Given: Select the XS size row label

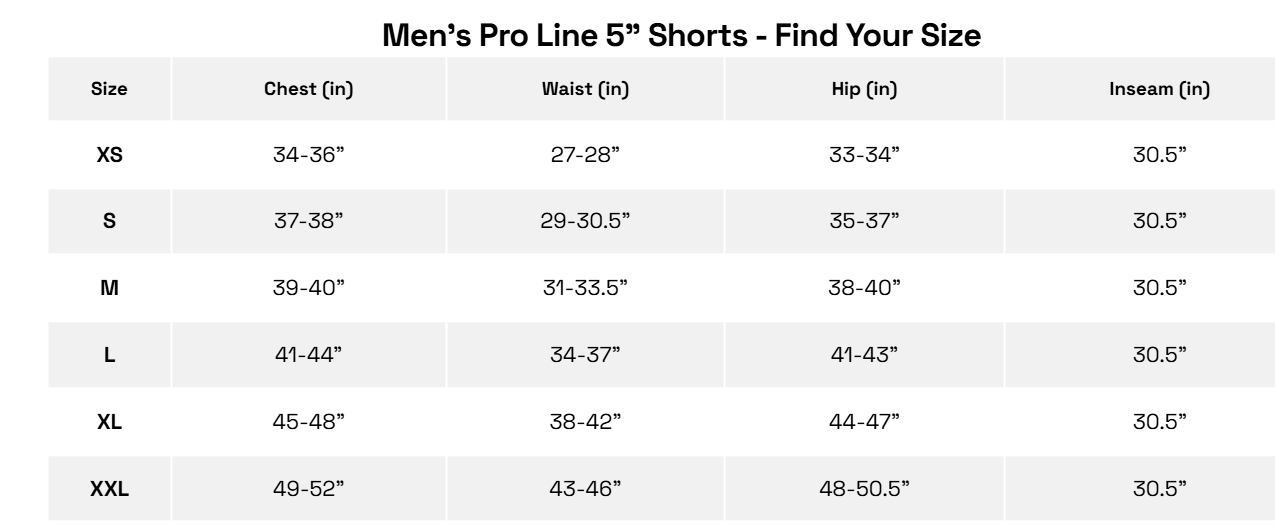Looking at the screenshot, I should click(109, 155).
